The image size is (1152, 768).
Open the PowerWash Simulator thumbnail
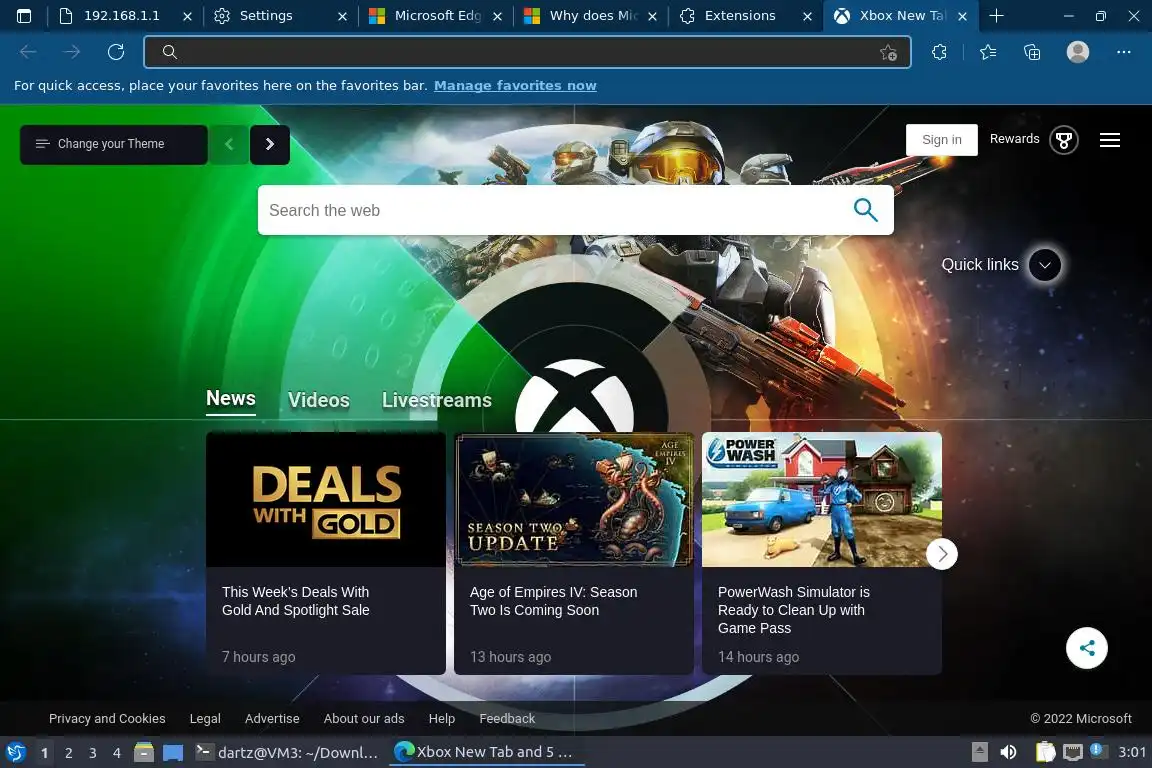[821, 500]
